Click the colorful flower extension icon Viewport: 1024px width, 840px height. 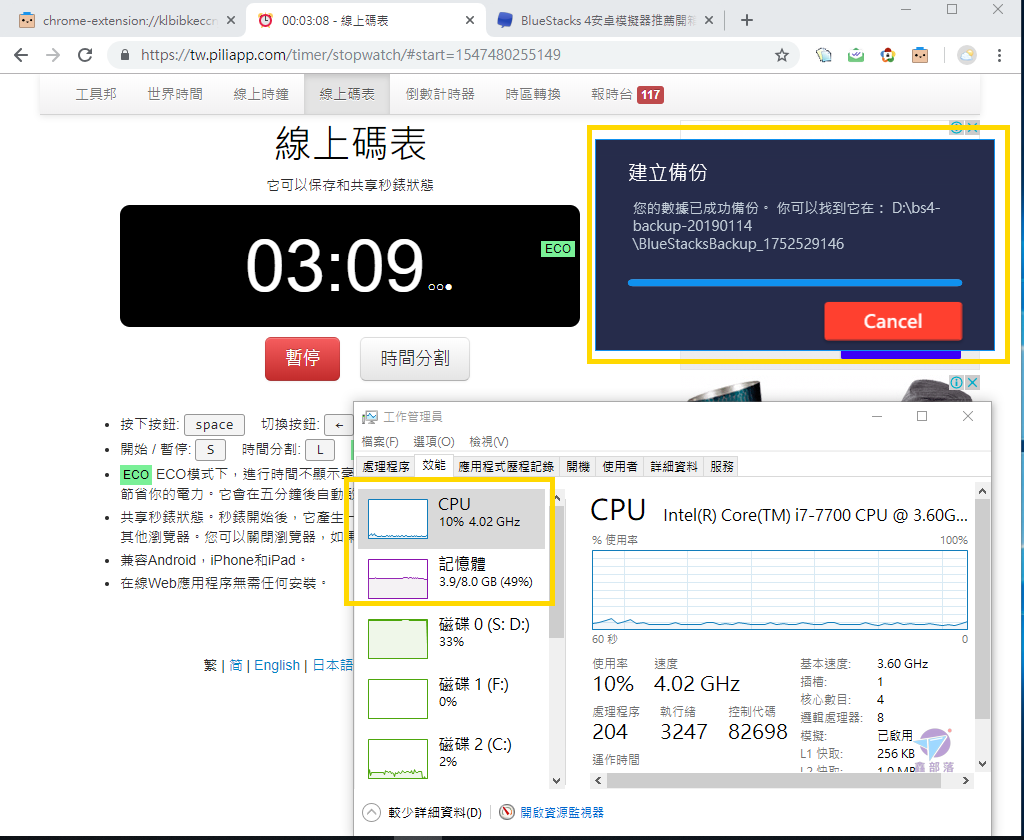(888, 56)
